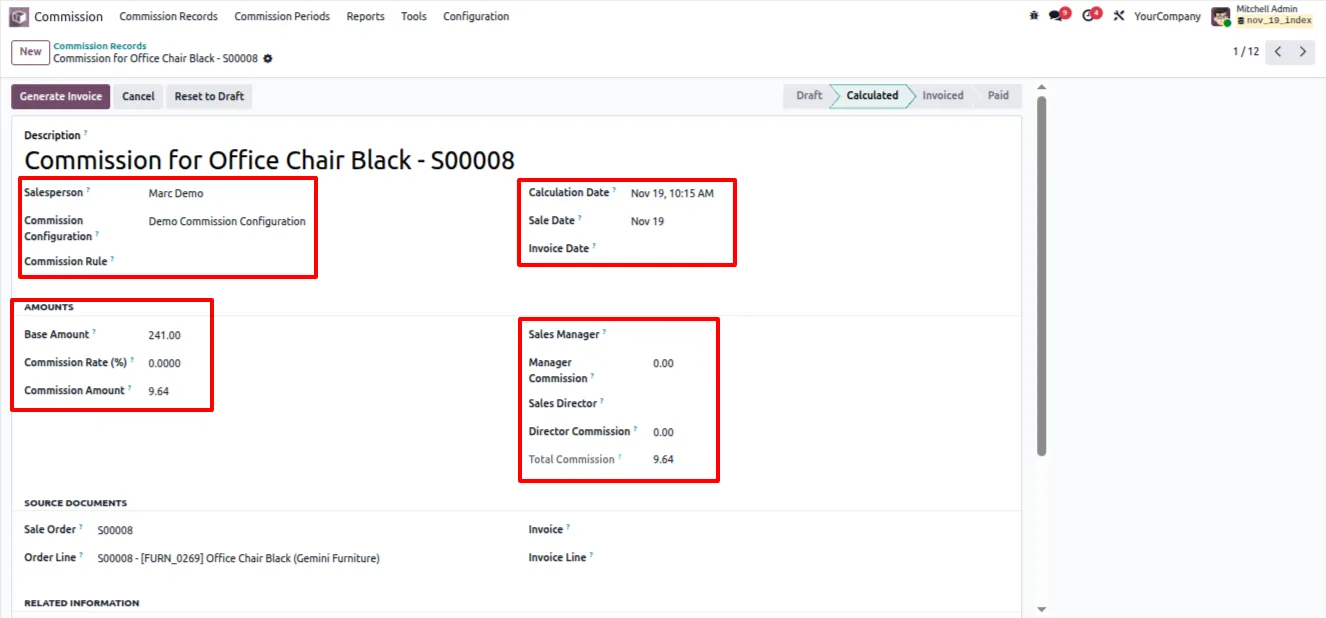Open the Sales Director selection field
The height and width of the screenshot is (618, 1326).
(832, 404)
